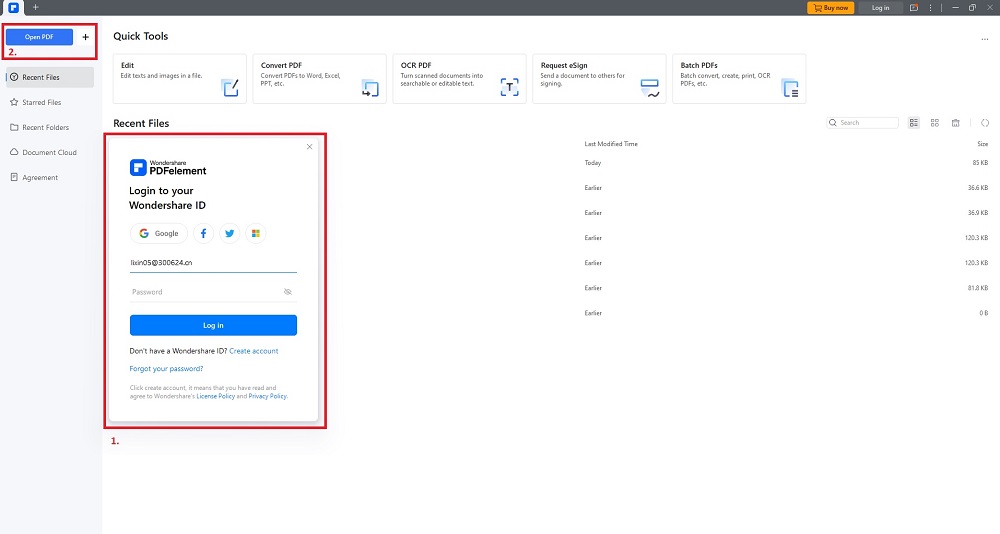Sign in with Twitter icon
The image size is (1000, 534).
230,234
